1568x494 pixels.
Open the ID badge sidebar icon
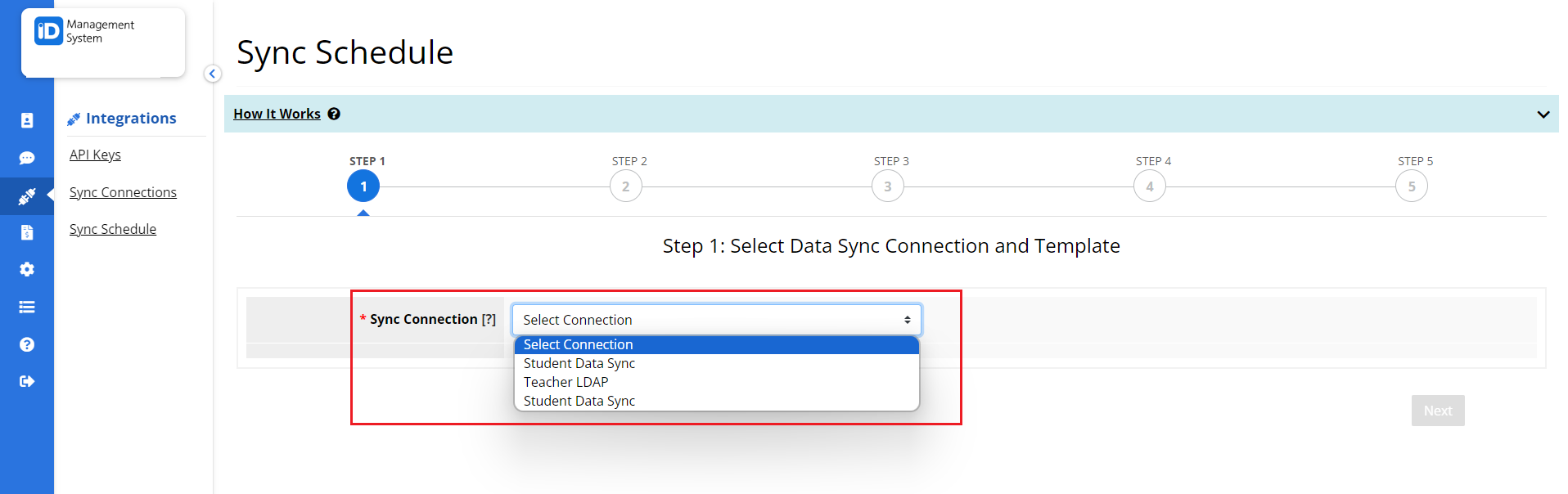point(27,120)
